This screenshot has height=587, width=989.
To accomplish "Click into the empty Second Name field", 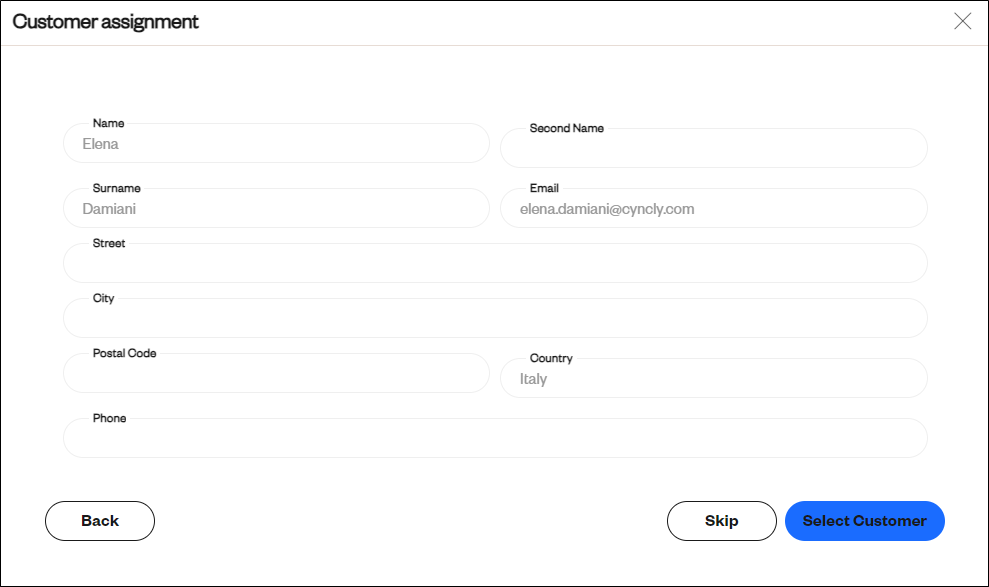I will (x=713, y=148).
